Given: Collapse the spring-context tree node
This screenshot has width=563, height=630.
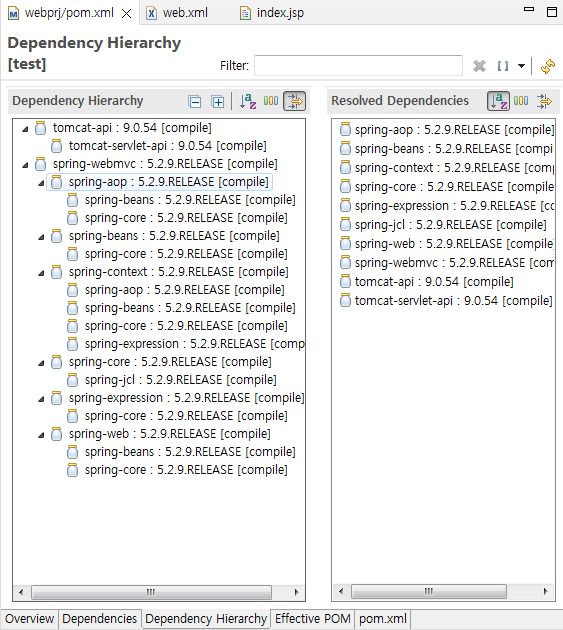Looking at the screenshot, I should [x=41, y=273].
